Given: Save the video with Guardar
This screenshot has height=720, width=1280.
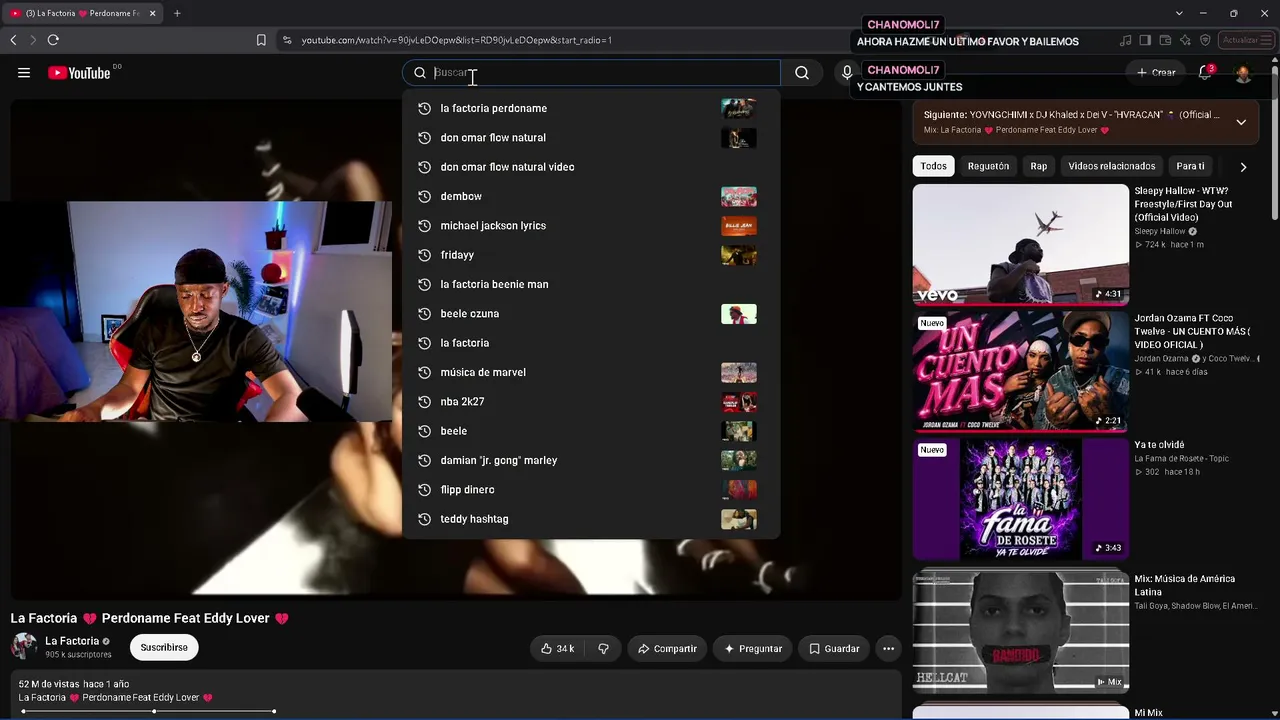Looking at the screenshot, I should [x=834, y=649].
